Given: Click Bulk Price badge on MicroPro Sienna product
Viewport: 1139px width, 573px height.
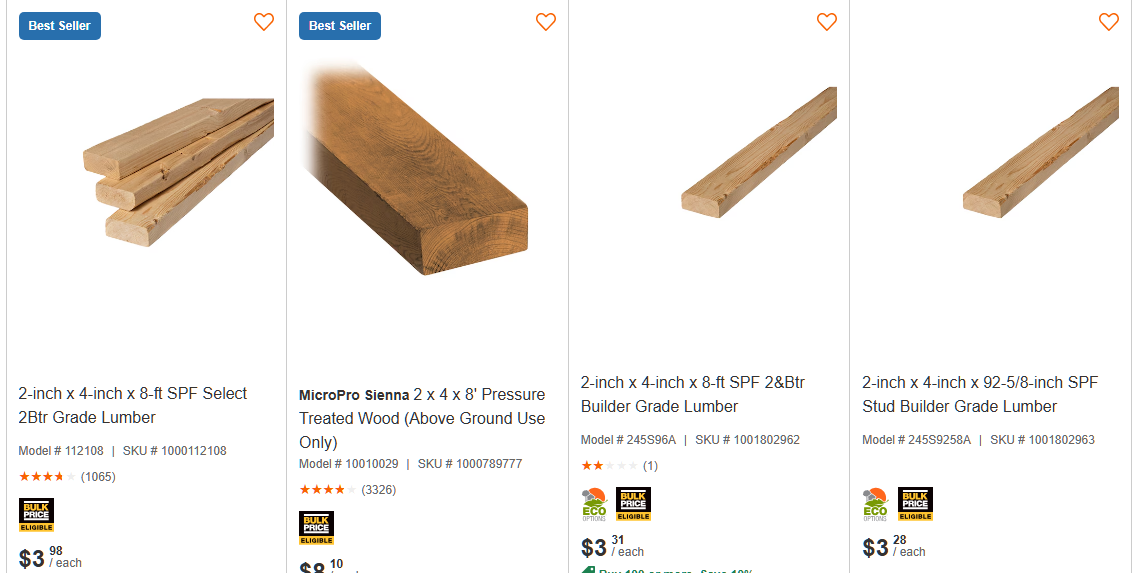Looking at the screenshot, I should tap(317, 528).
